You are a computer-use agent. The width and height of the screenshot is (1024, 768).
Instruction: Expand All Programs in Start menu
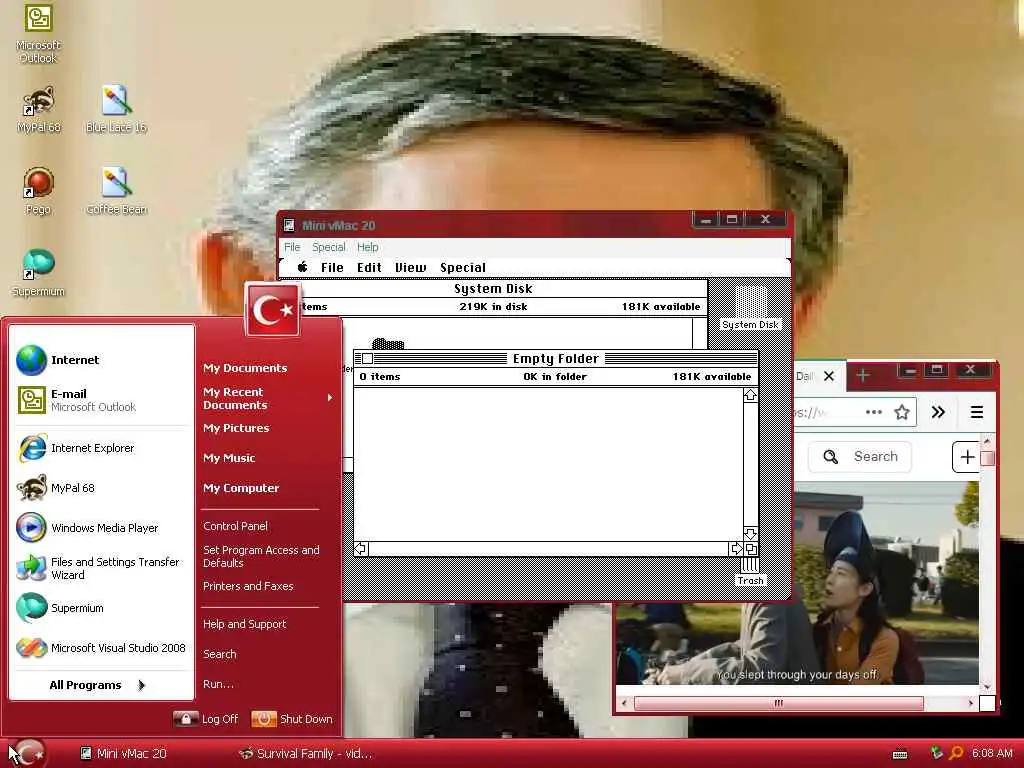click(x=98, y=685)
